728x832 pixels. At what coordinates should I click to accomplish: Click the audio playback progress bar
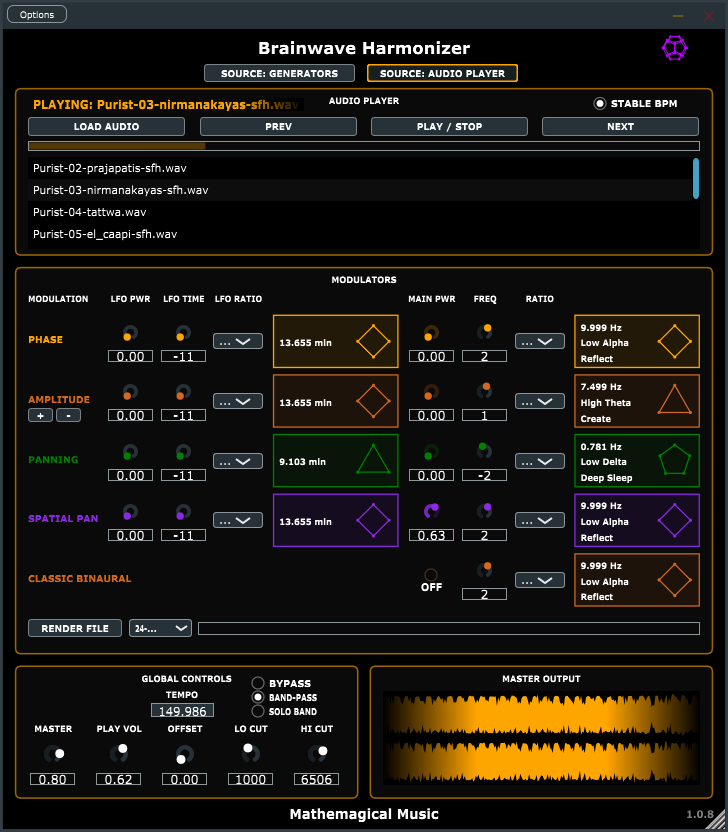tap(364, 146)
